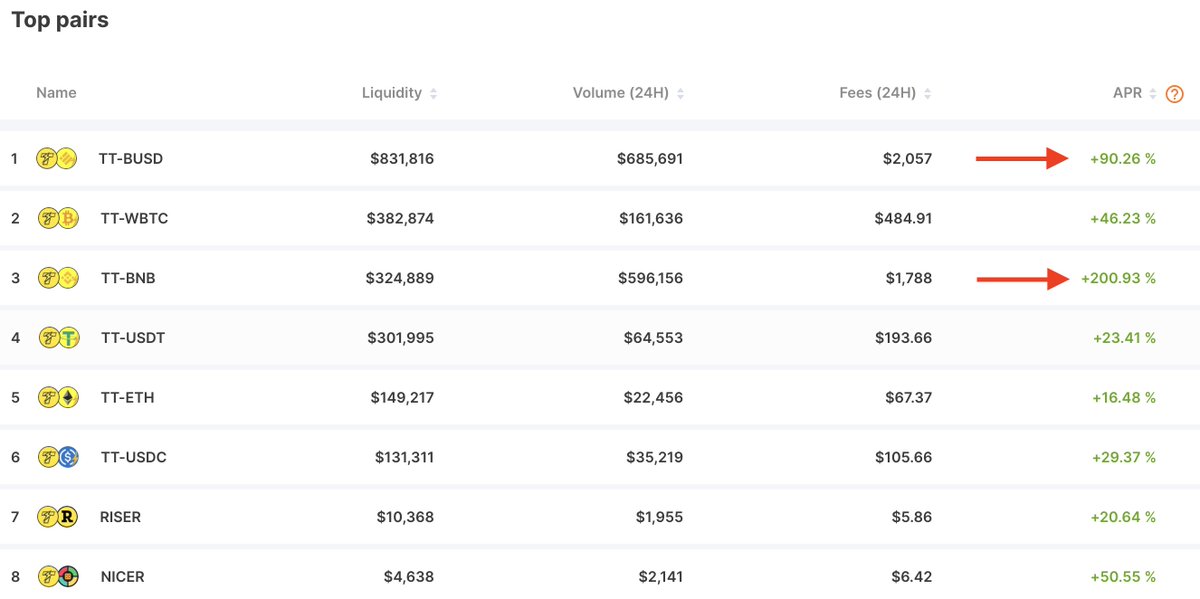Select liquidity value $10,368

pyautogui.click(x=406, y=517)
